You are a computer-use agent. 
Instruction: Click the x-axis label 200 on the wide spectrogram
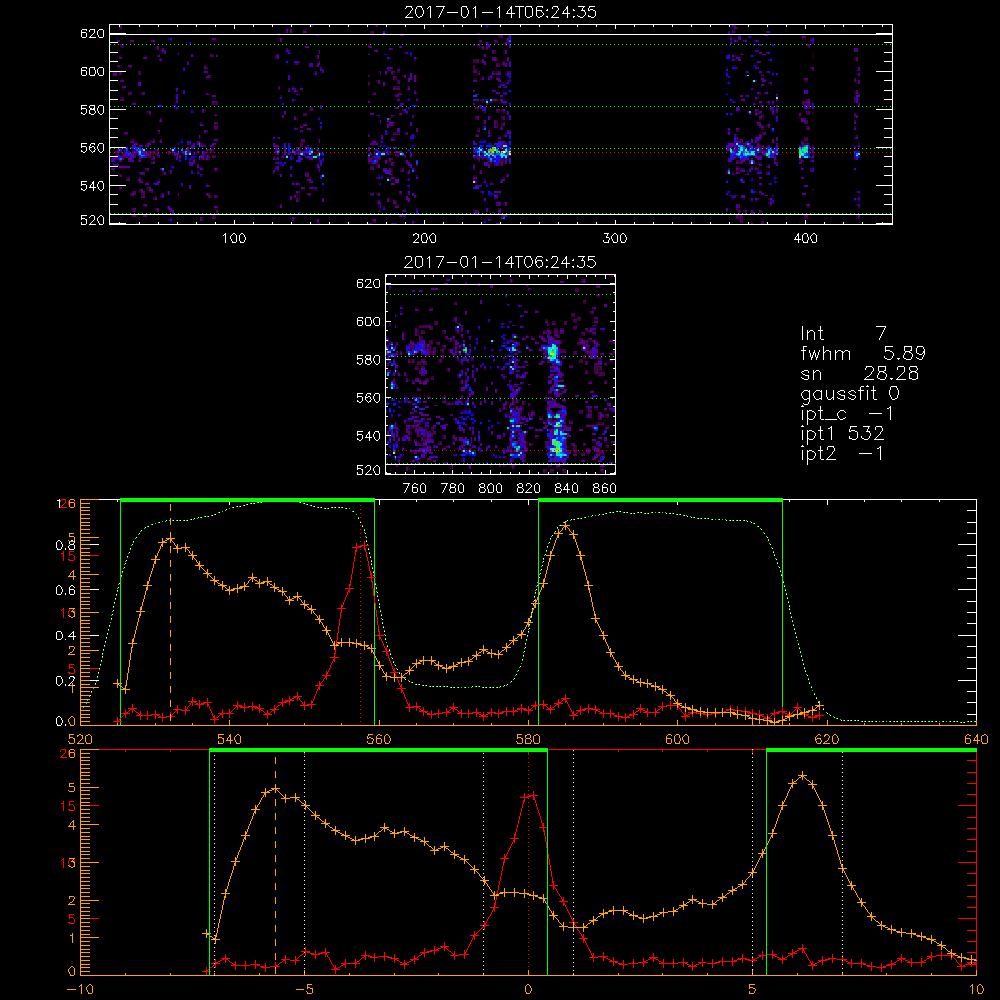pos(424,239)
